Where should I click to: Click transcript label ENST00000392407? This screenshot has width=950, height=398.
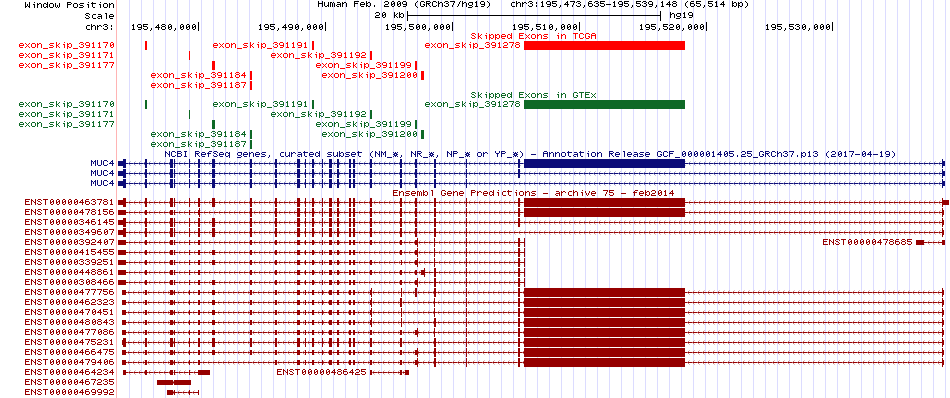click(x=70, y=242)
